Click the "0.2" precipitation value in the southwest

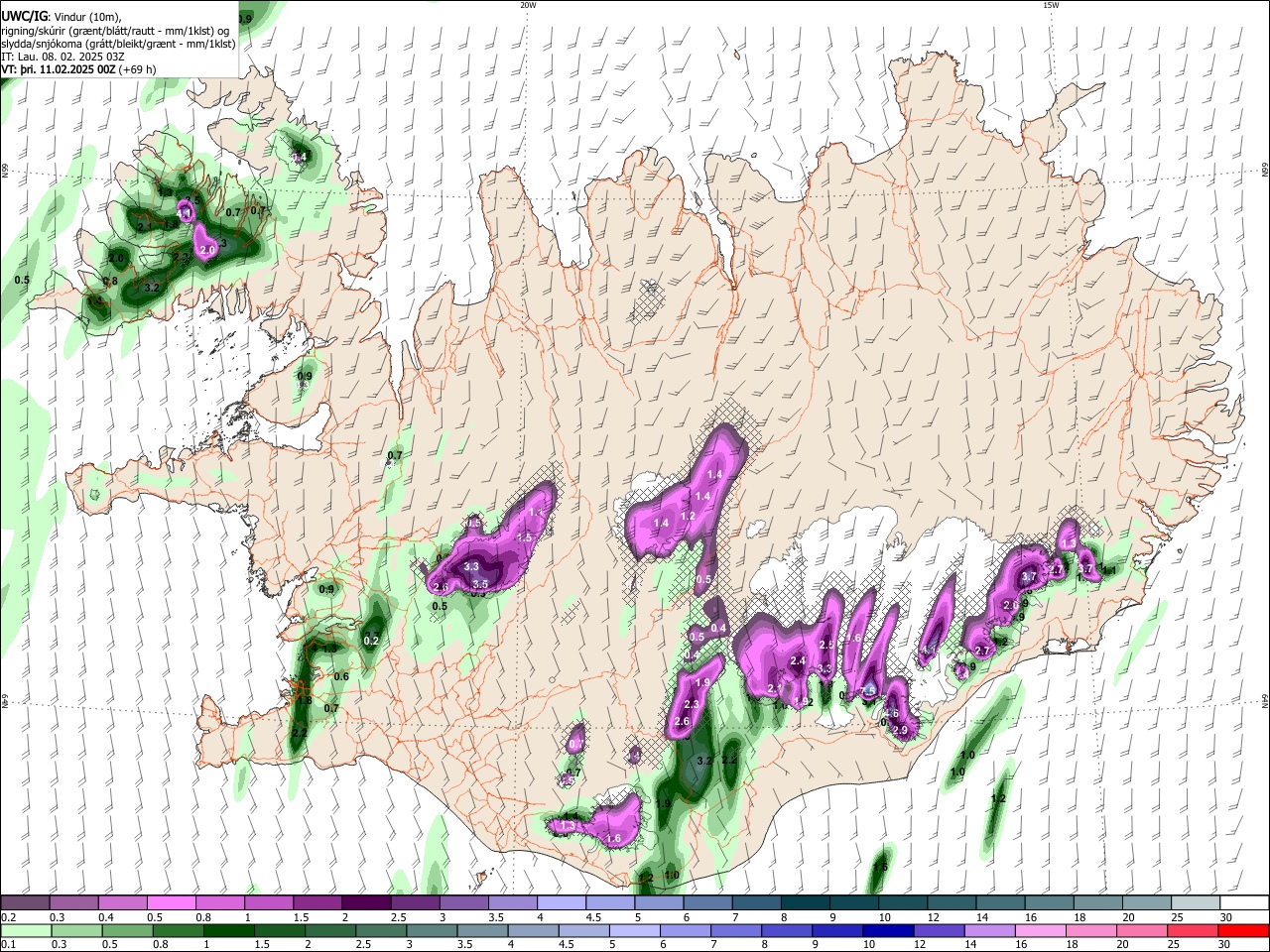tap(372, 642)
